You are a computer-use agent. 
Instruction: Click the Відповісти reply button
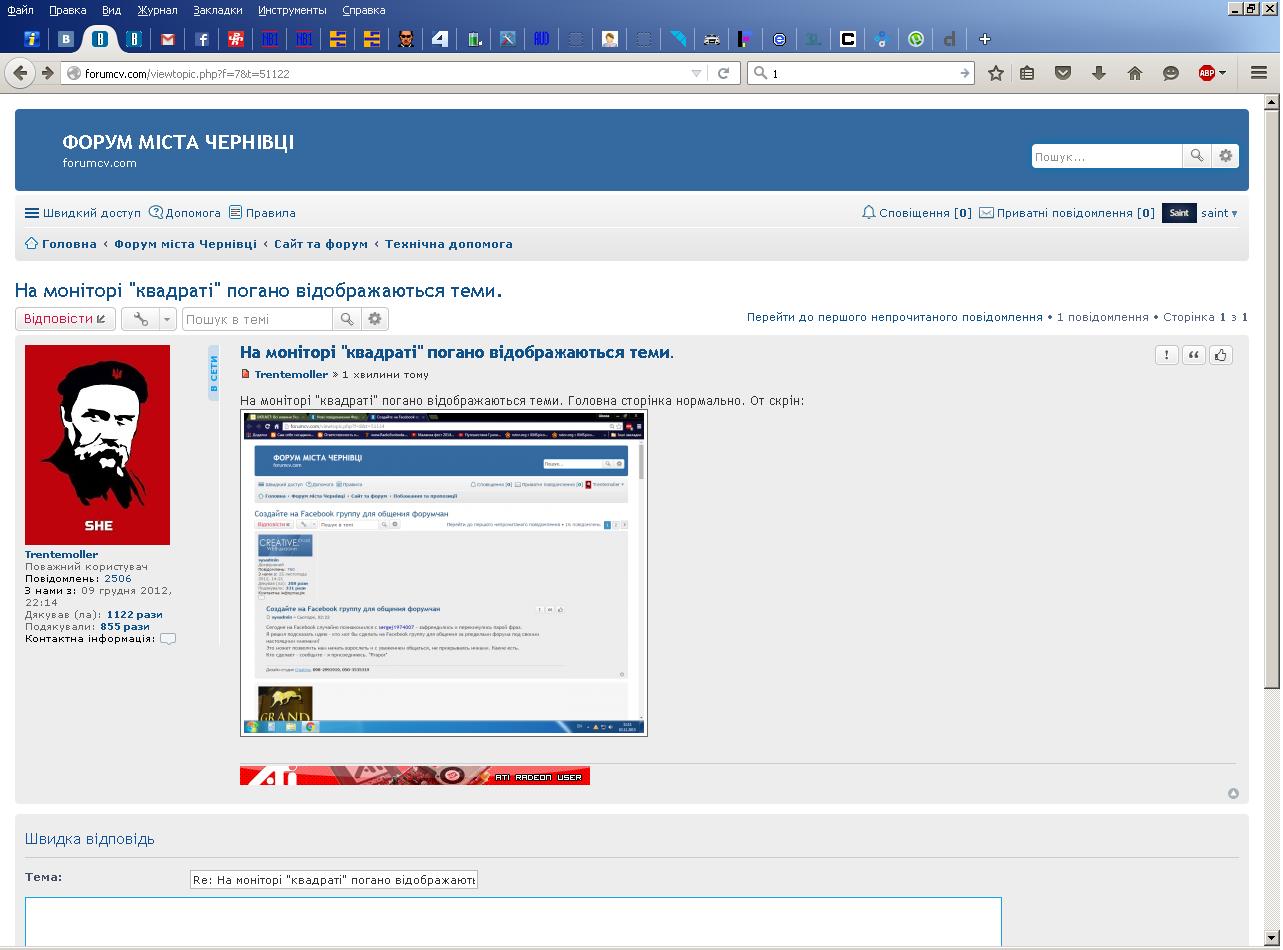click(65, 319)
